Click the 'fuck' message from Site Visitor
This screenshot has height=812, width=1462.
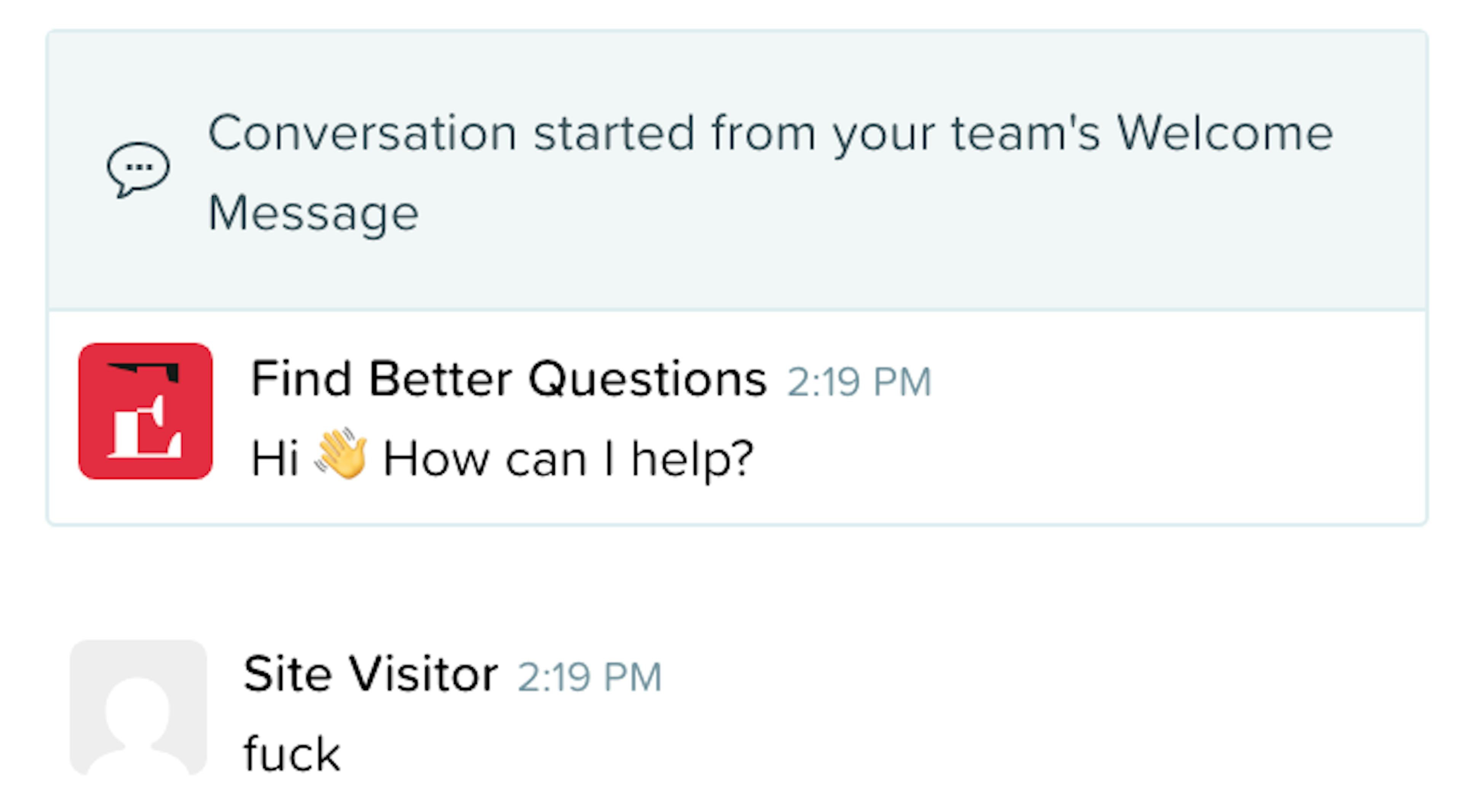point(292,752)
